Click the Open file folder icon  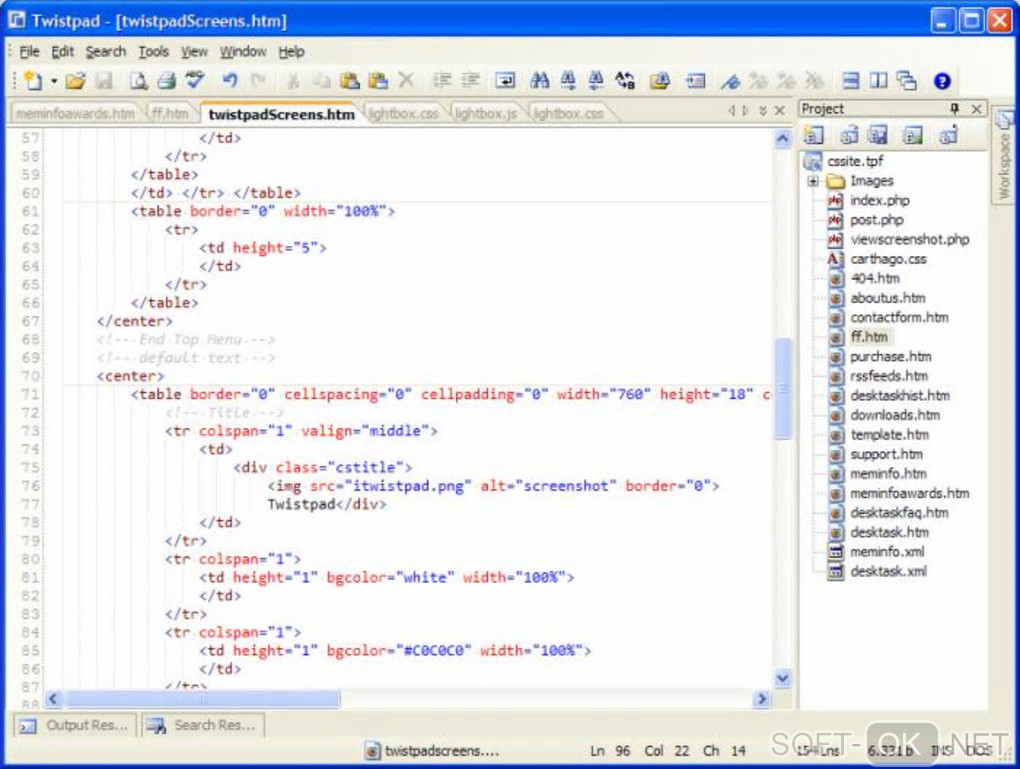75,81
